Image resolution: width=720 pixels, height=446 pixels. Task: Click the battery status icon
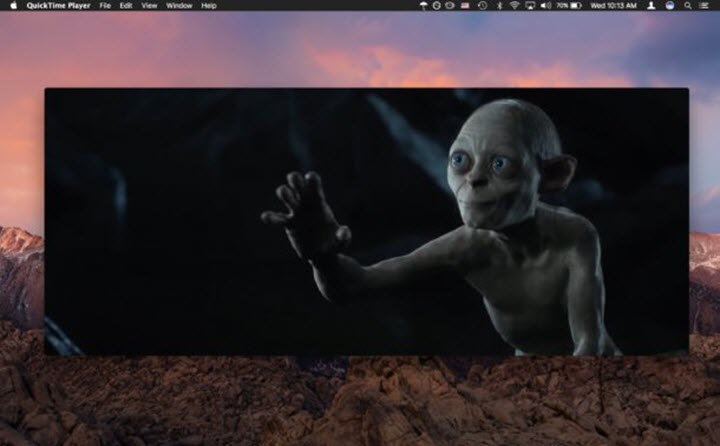tap(576, 6)
